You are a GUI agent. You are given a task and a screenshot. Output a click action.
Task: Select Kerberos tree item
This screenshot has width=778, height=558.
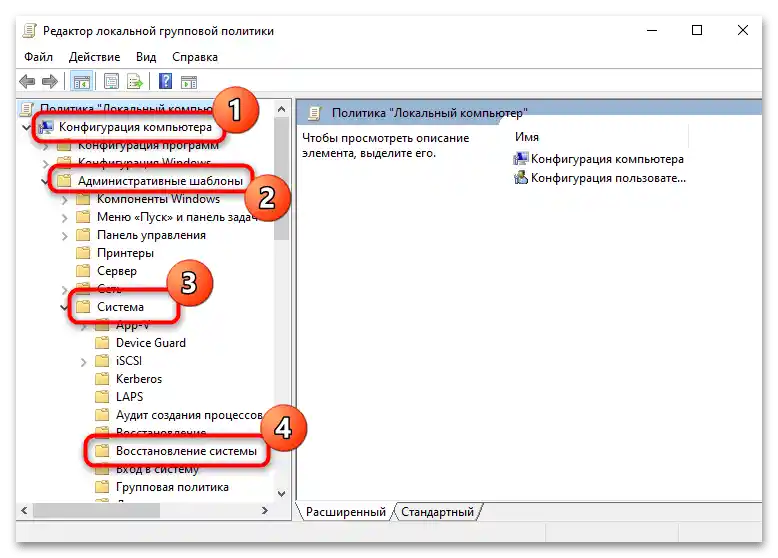coord(139,379)
